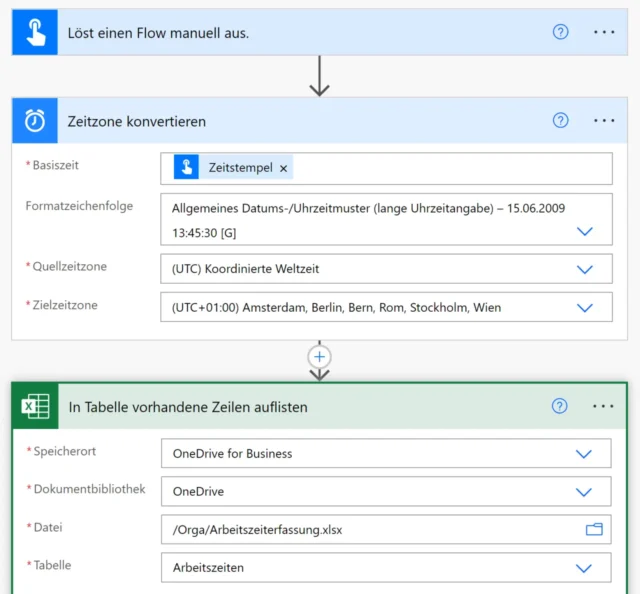This screenshot has height=594, width=640.
Task: Click the Zeitstempel dynamic content token
Action: coord(239,168)
